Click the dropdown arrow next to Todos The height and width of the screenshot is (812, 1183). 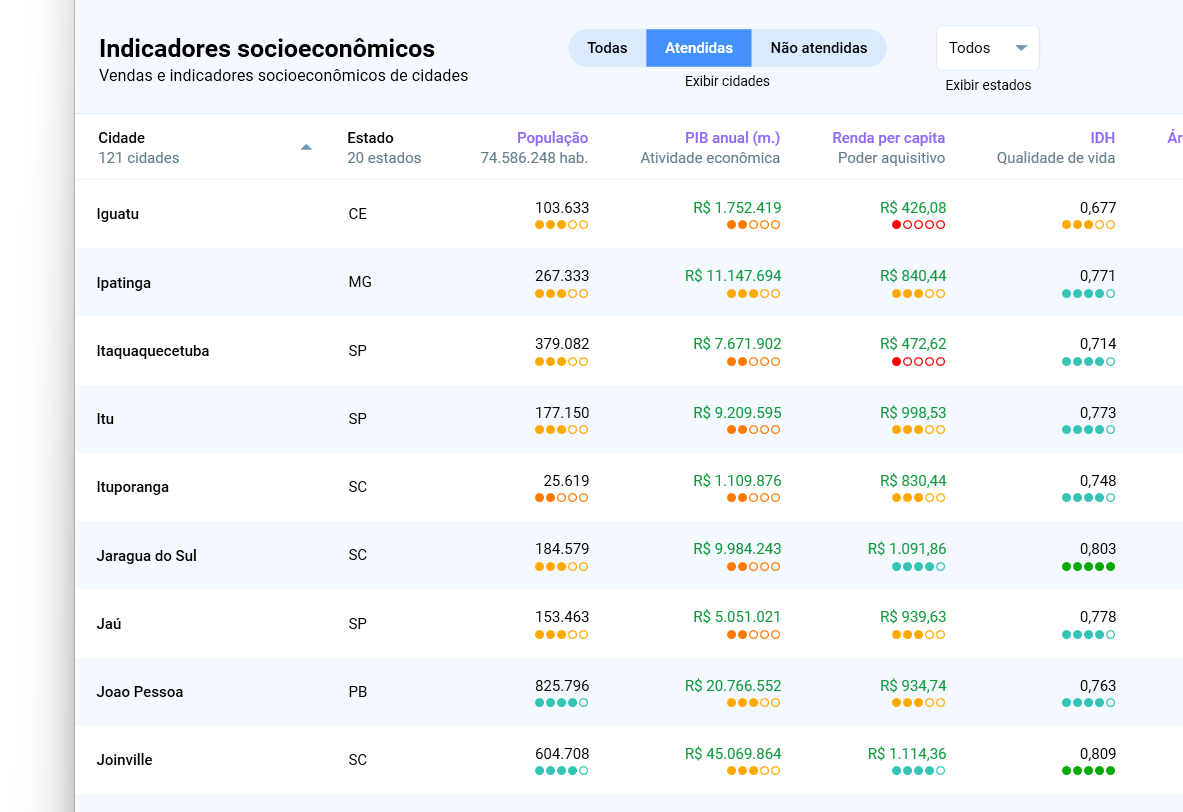1021,48
